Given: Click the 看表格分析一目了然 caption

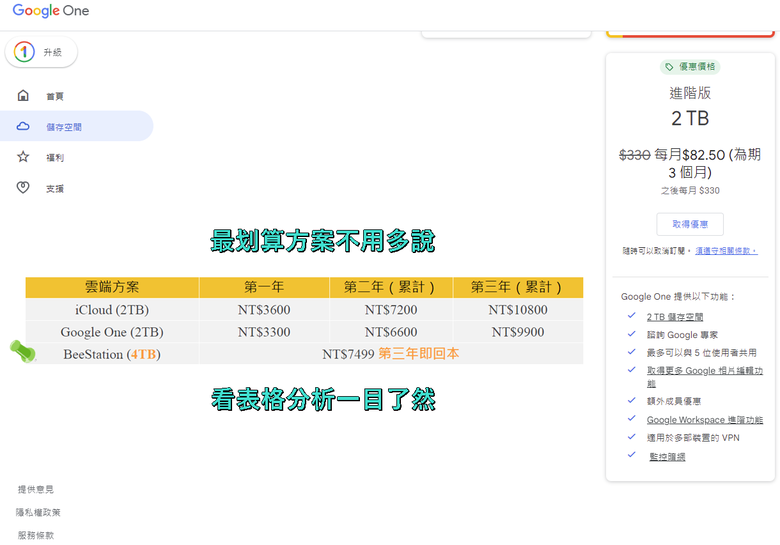Looking at the screenshot, I should click(323, 400).
